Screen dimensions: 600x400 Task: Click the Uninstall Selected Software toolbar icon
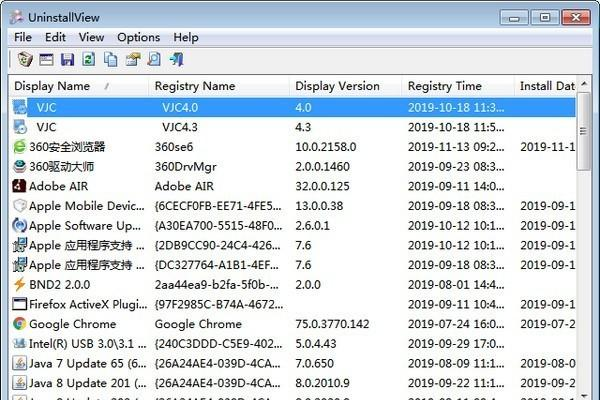25,59
